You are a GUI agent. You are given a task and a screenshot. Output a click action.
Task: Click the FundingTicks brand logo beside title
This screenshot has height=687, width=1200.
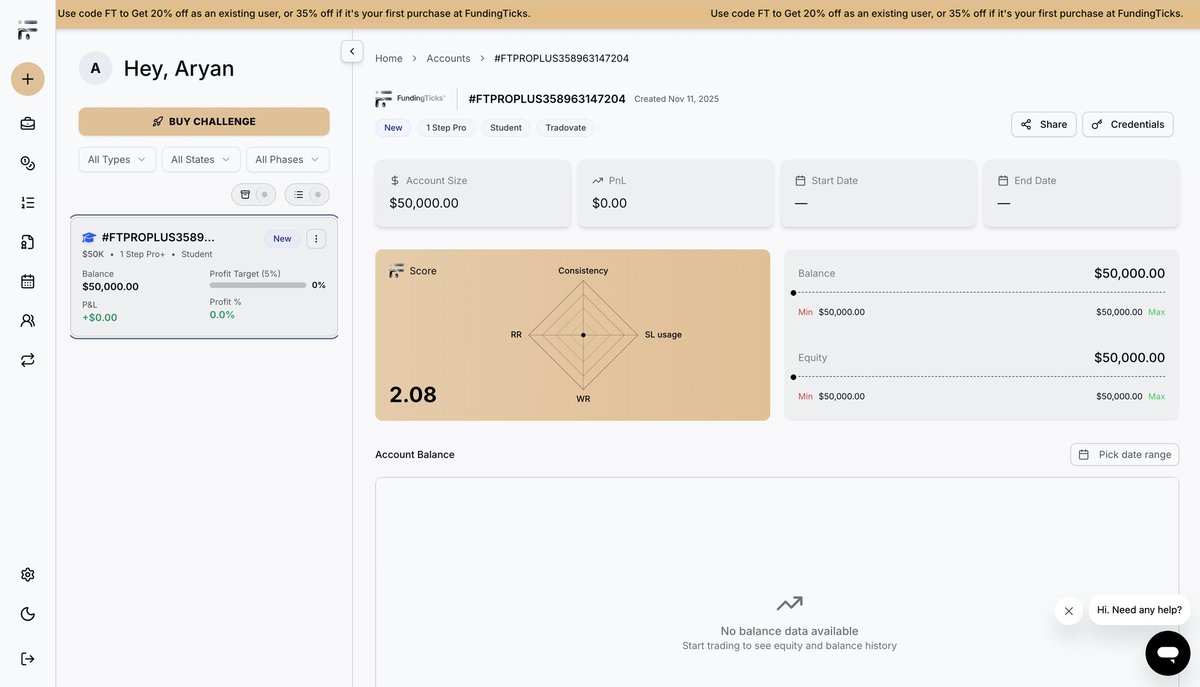pos(411,99)
